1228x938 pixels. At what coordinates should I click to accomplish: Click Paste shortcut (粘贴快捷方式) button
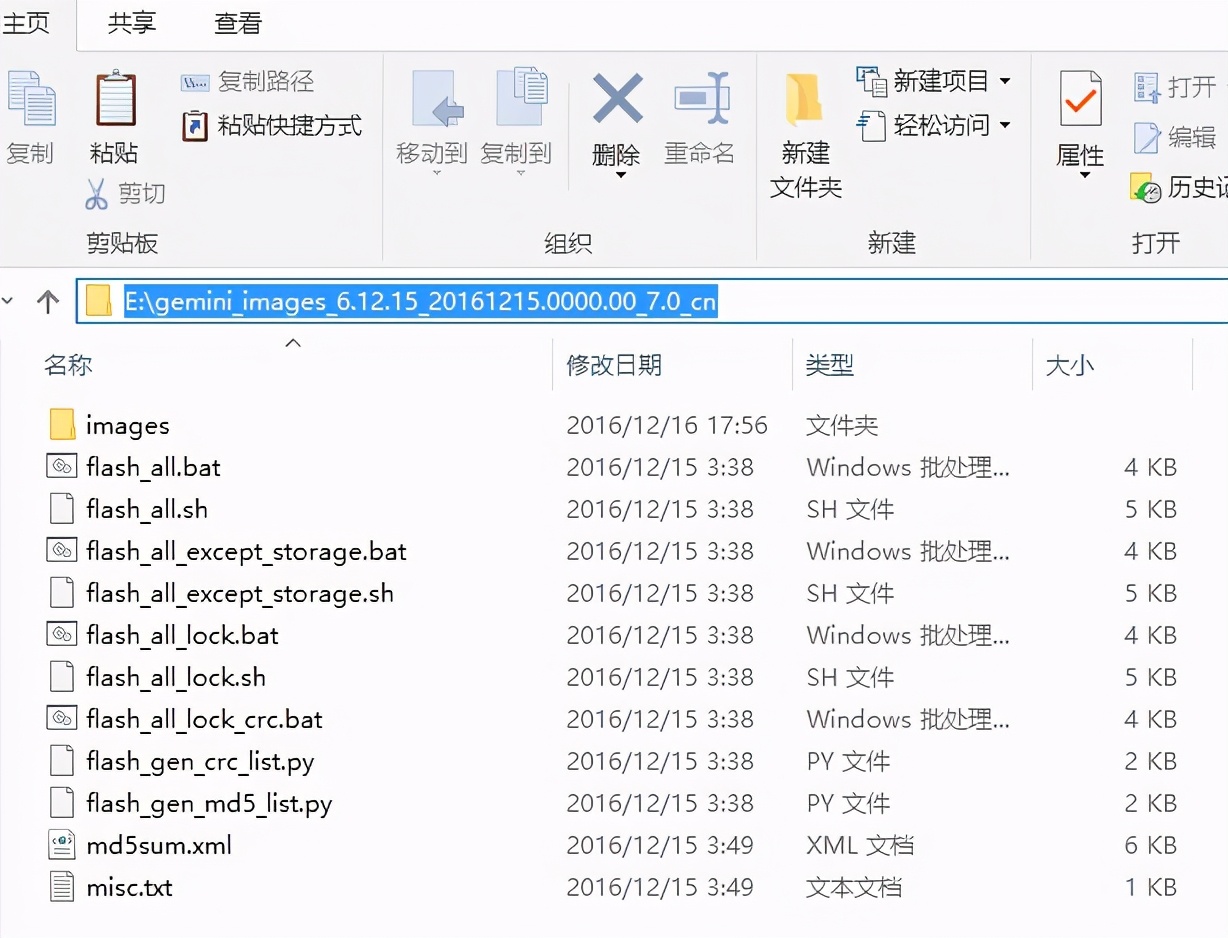pyautogui.click(x=272, y=126)
